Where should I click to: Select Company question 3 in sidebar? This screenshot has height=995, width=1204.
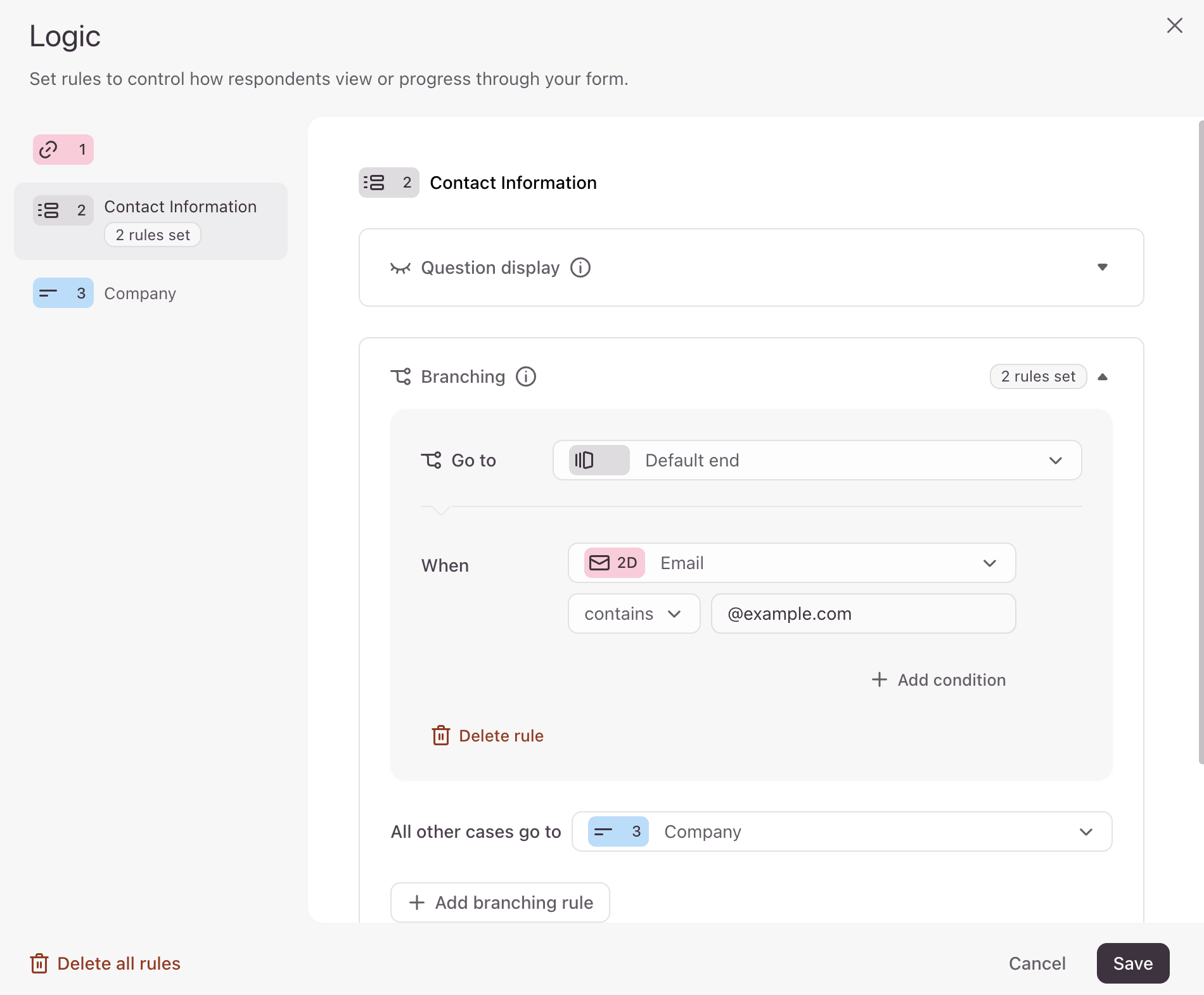tap(105, 293)
